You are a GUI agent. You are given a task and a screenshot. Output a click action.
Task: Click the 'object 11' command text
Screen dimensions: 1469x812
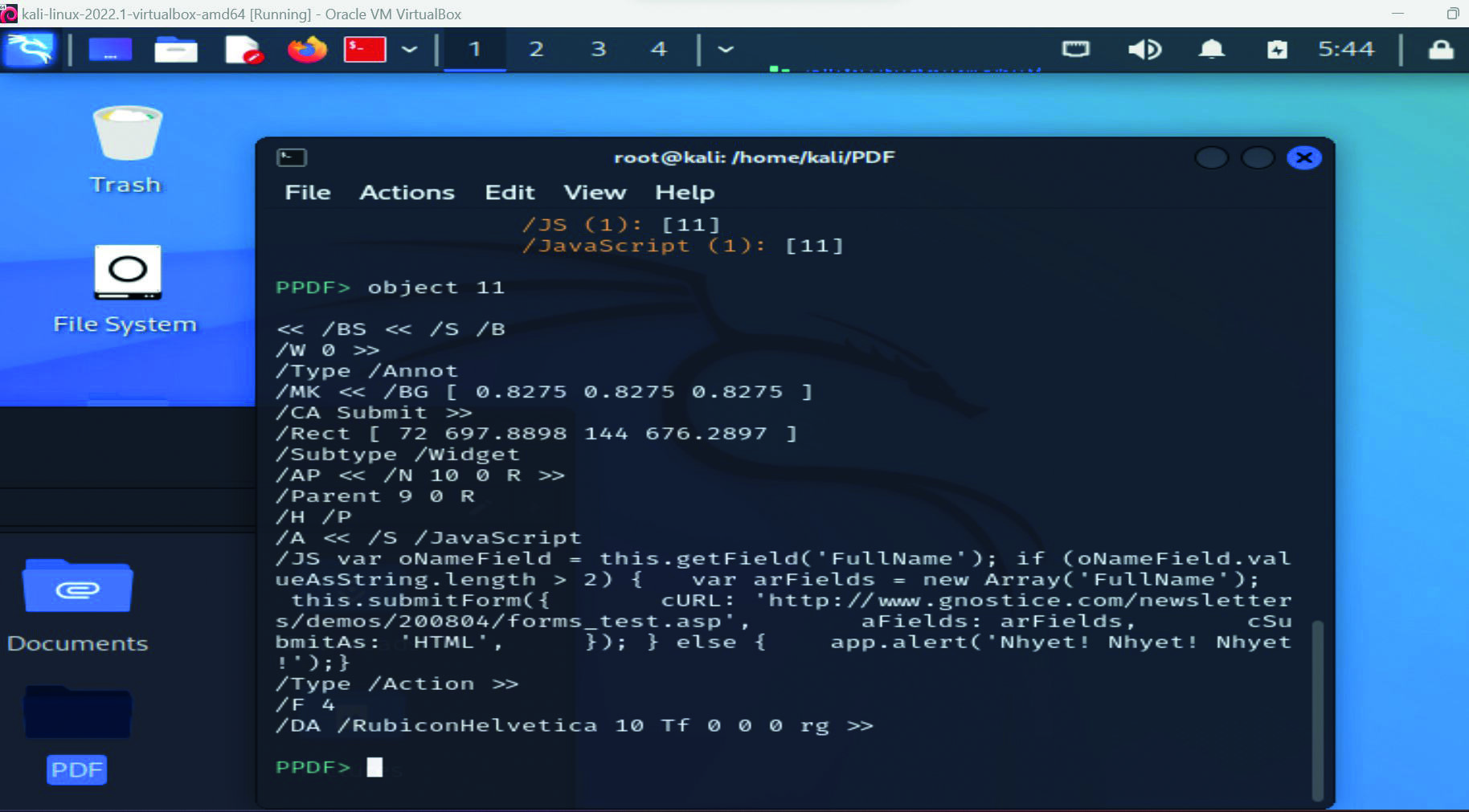point(436,288)
